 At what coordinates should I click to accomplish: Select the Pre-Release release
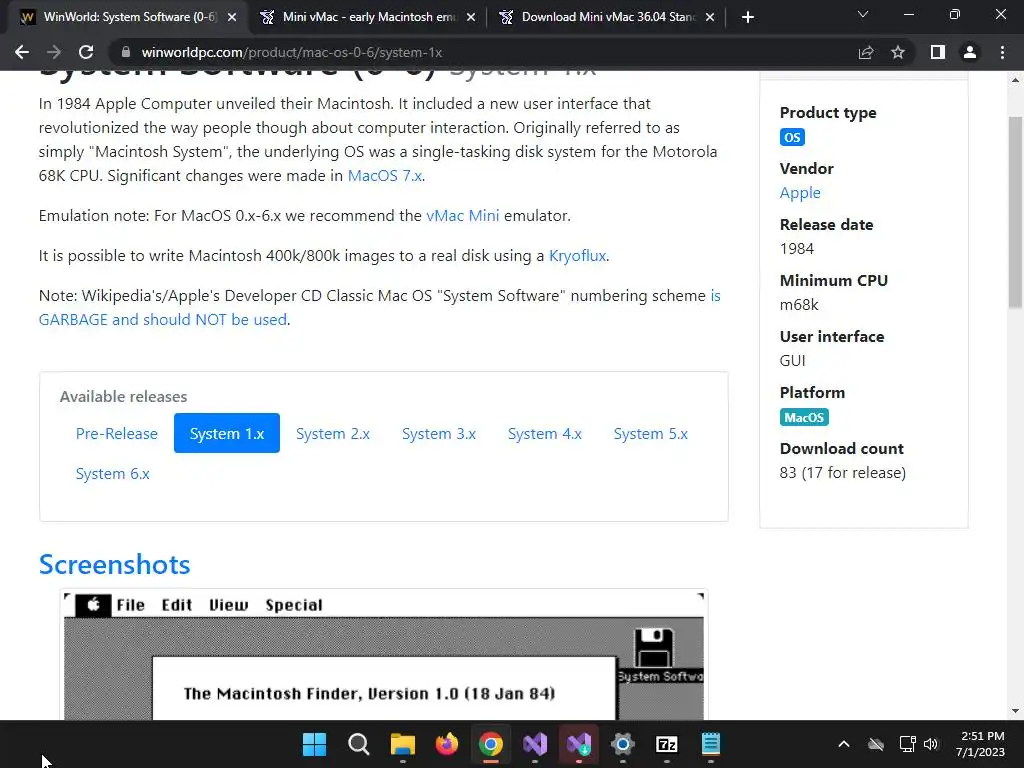point(117,434)
